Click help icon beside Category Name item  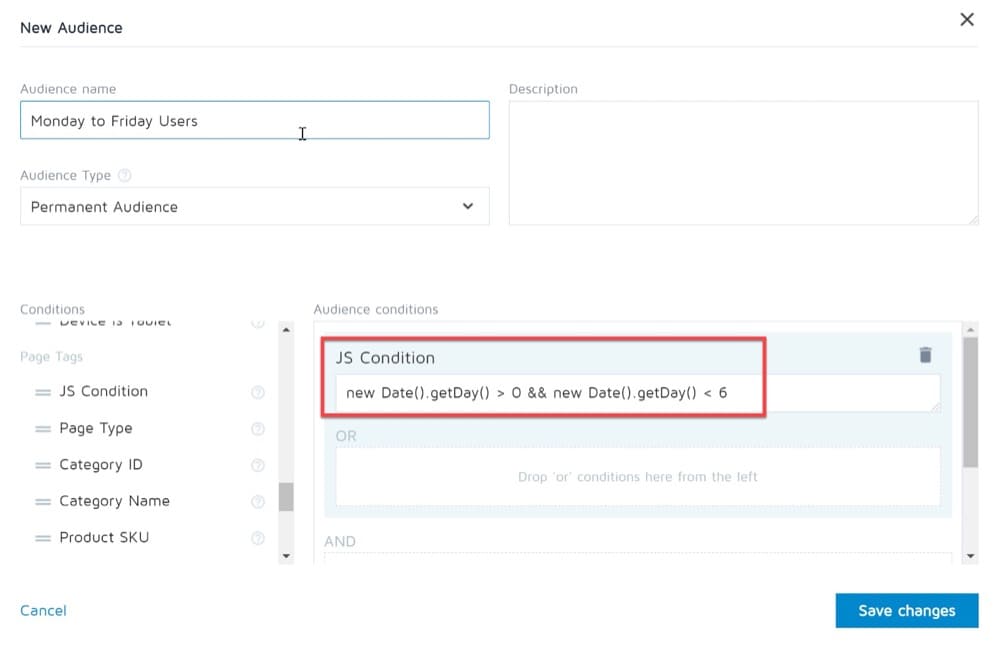pos(258,501)
